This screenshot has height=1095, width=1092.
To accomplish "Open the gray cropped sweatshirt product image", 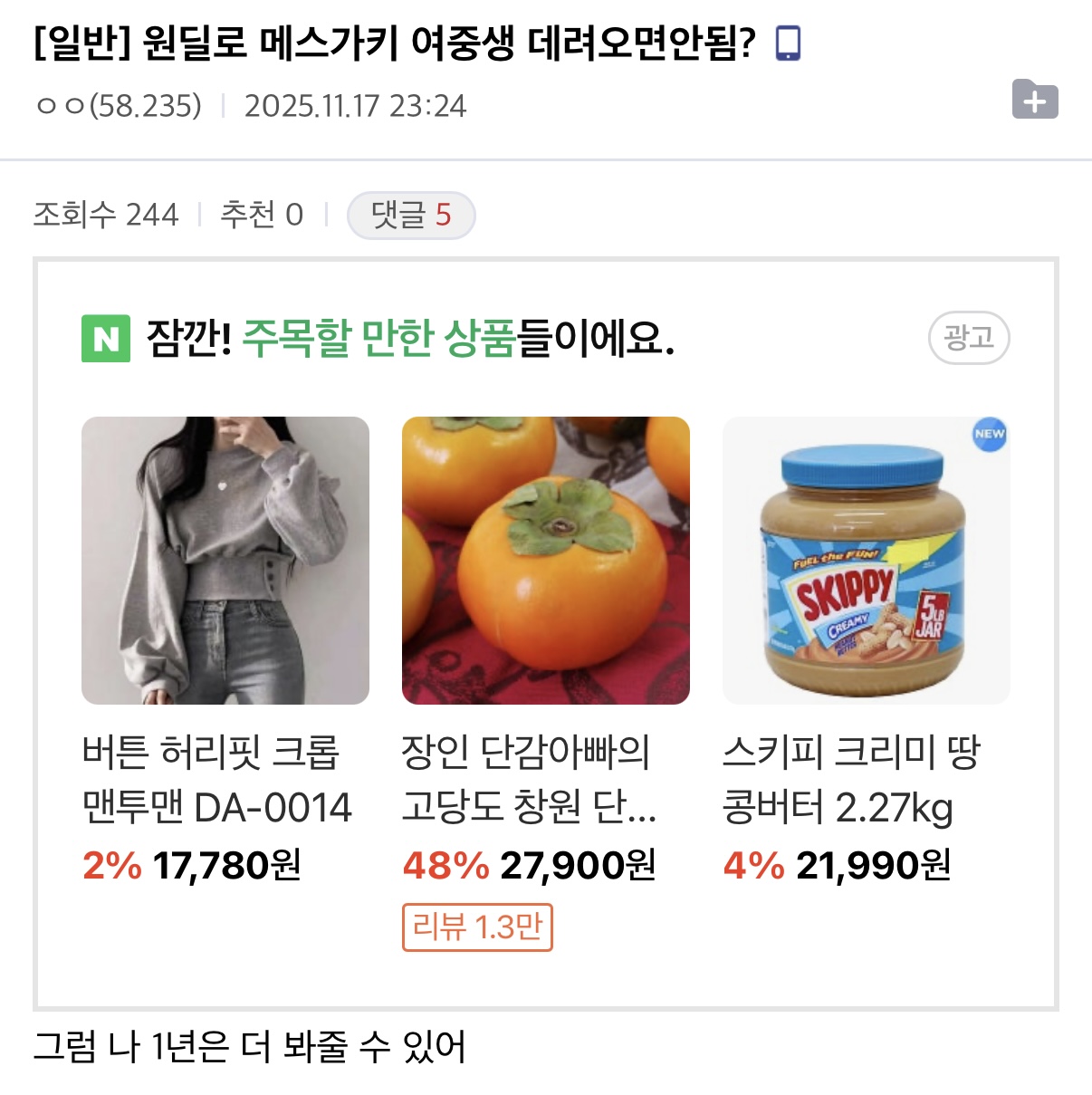I will pos(225,560).
